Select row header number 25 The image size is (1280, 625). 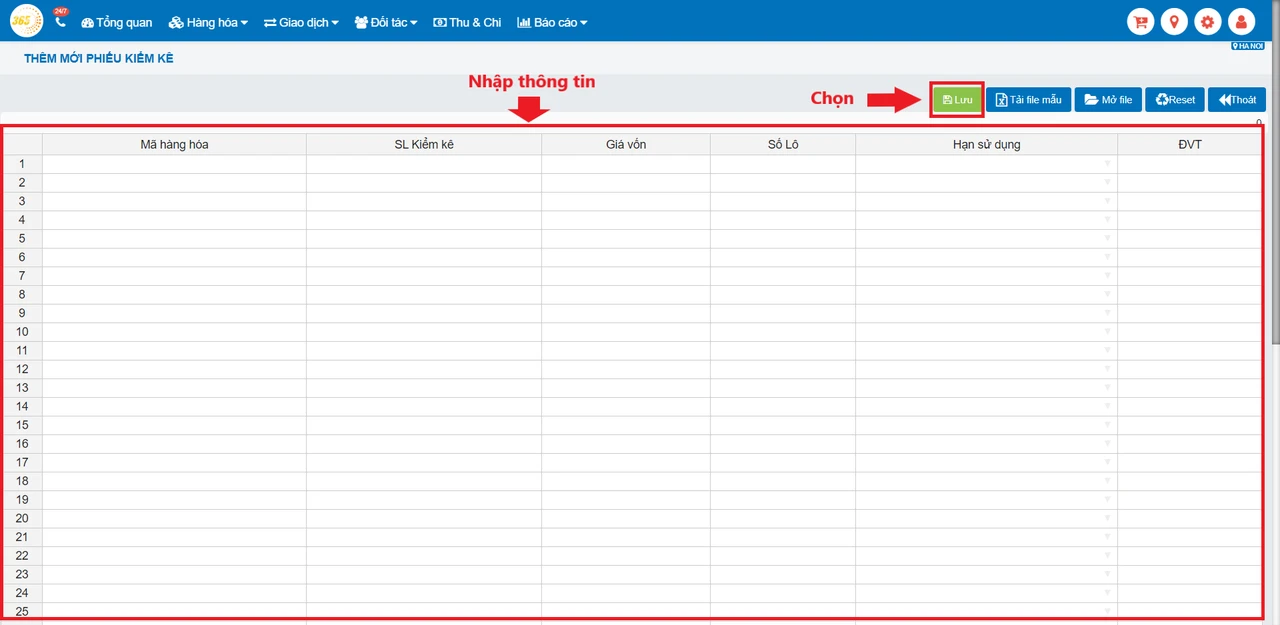click(22, 611)
